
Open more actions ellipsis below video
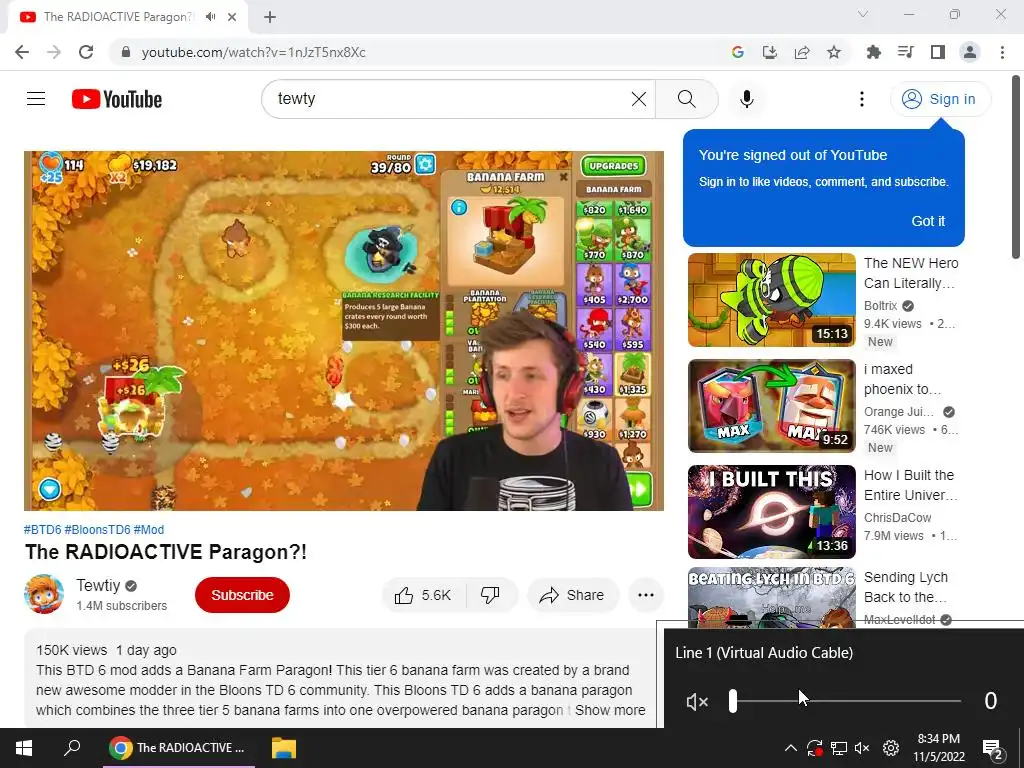coord(646,595)
